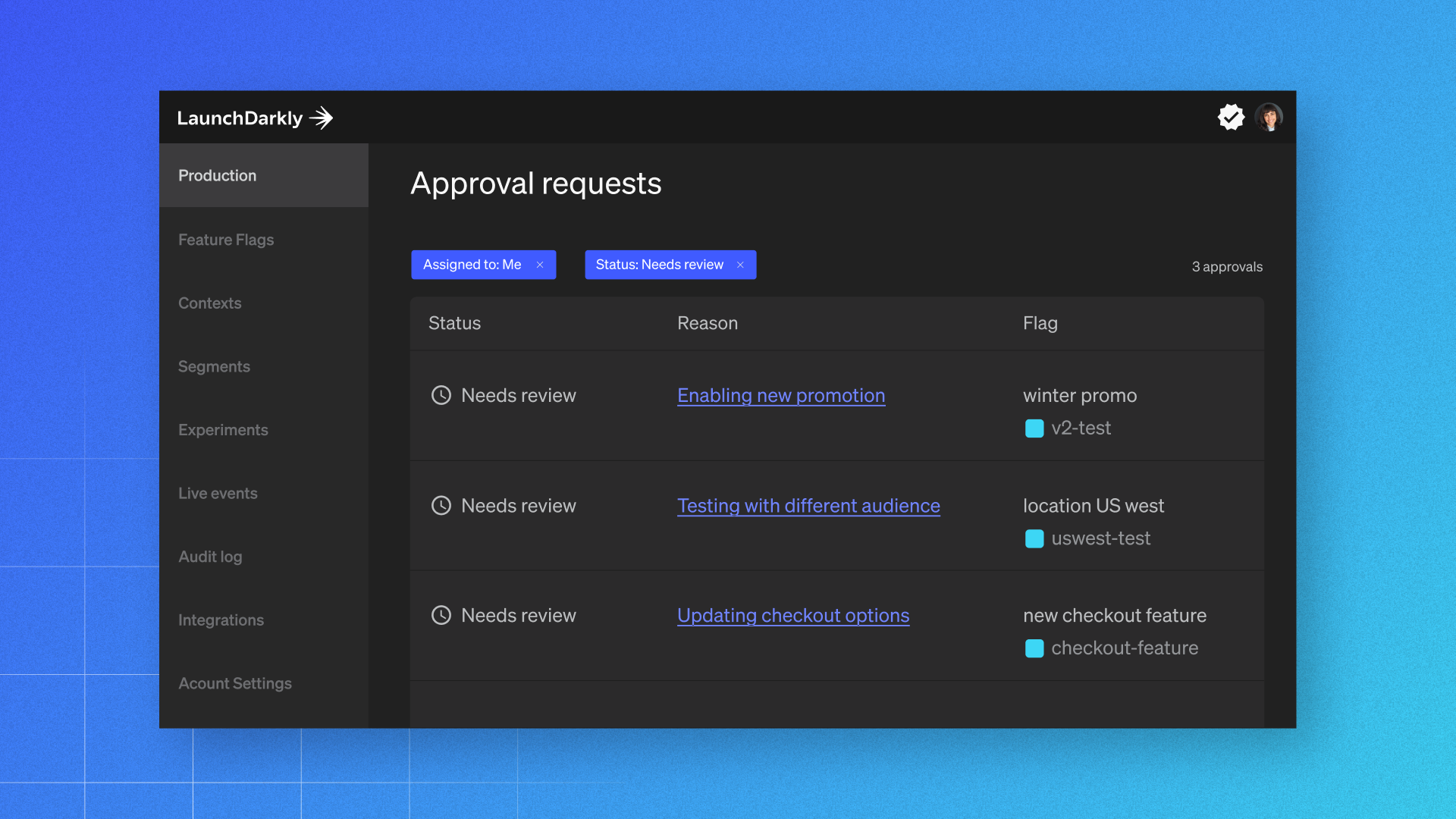Click the Status column header
The image size is (1456, 819).
pyautogui.click(x=454, y=323)
